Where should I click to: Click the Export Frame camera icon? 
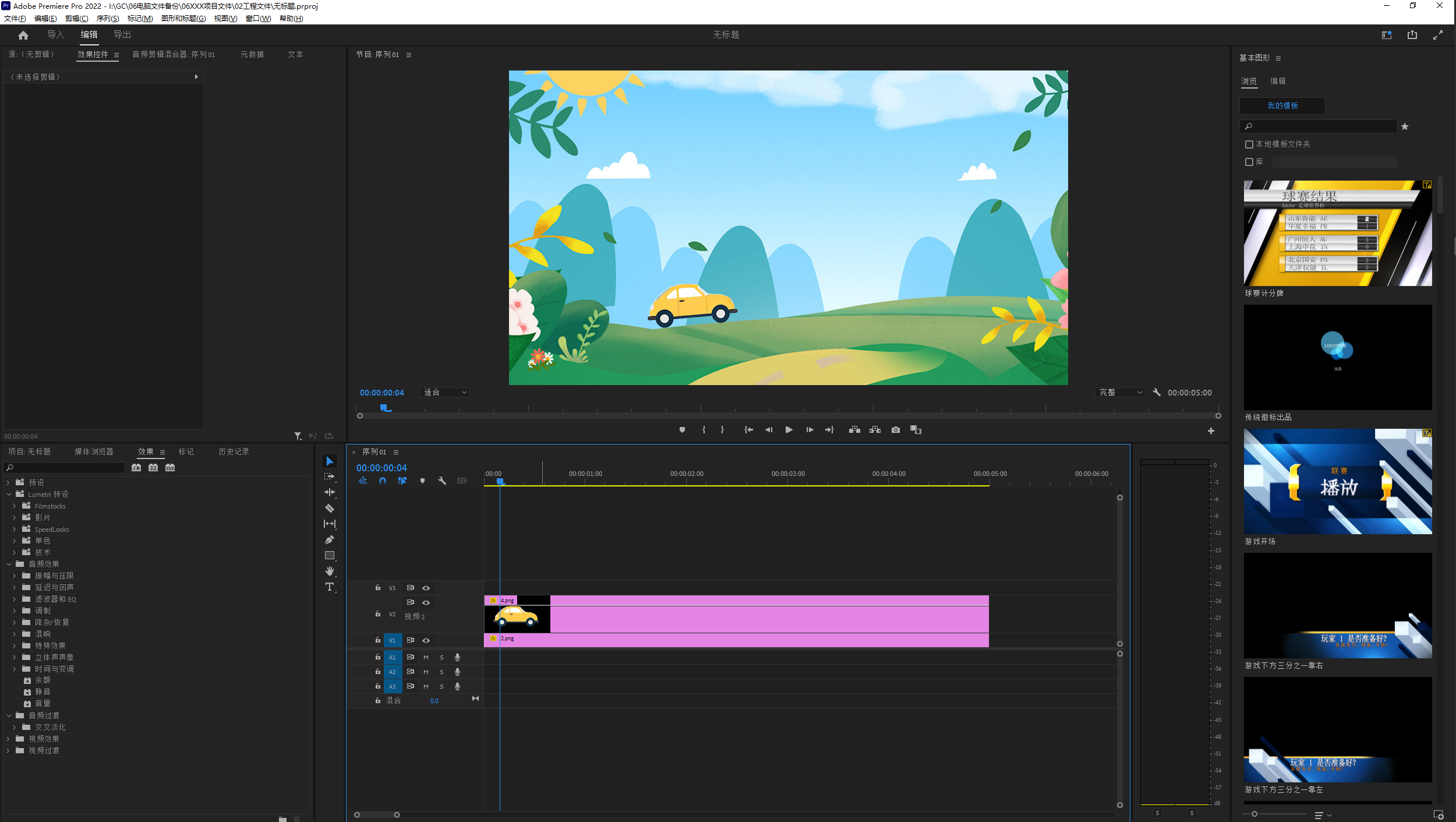click(x=896, y=430)
